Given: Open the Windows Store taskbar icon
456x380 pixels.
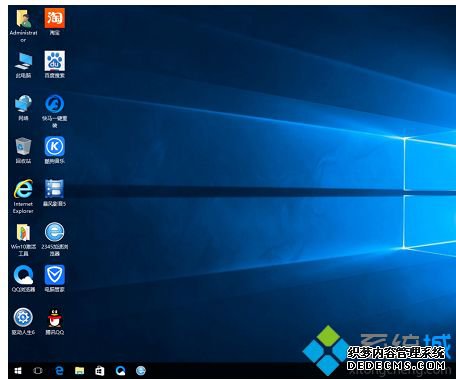Looking at the screenshot, I should [x=100, y=371].
